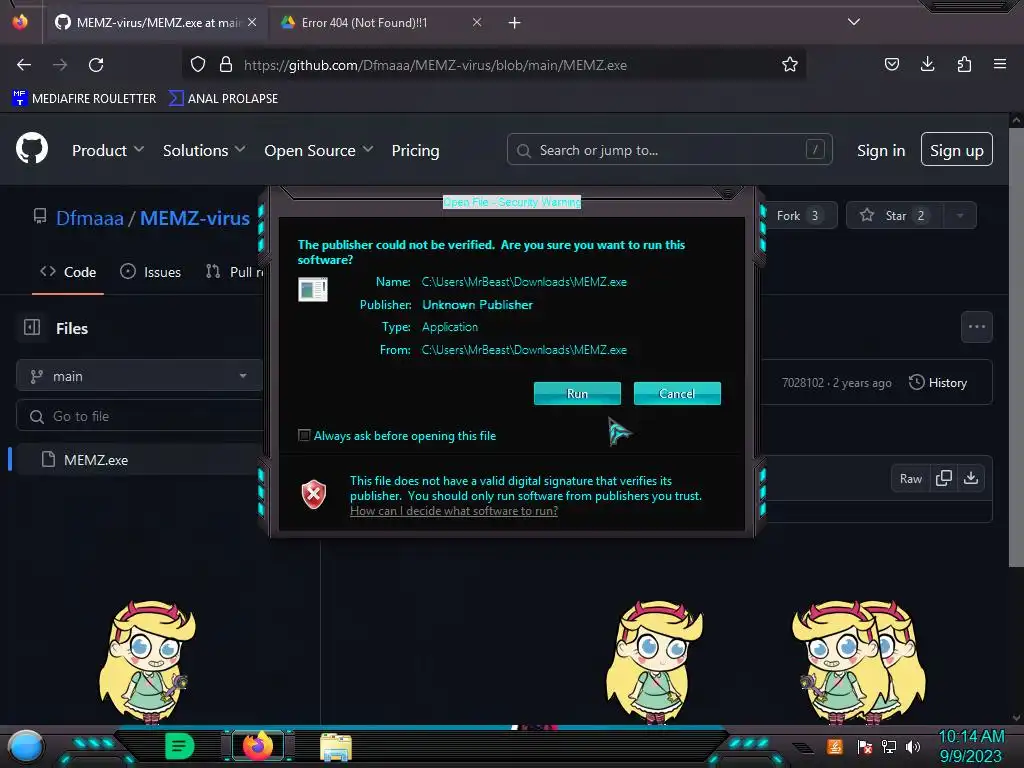Open the Windows Start orb
1024x768 pixels.
[25, 747]
